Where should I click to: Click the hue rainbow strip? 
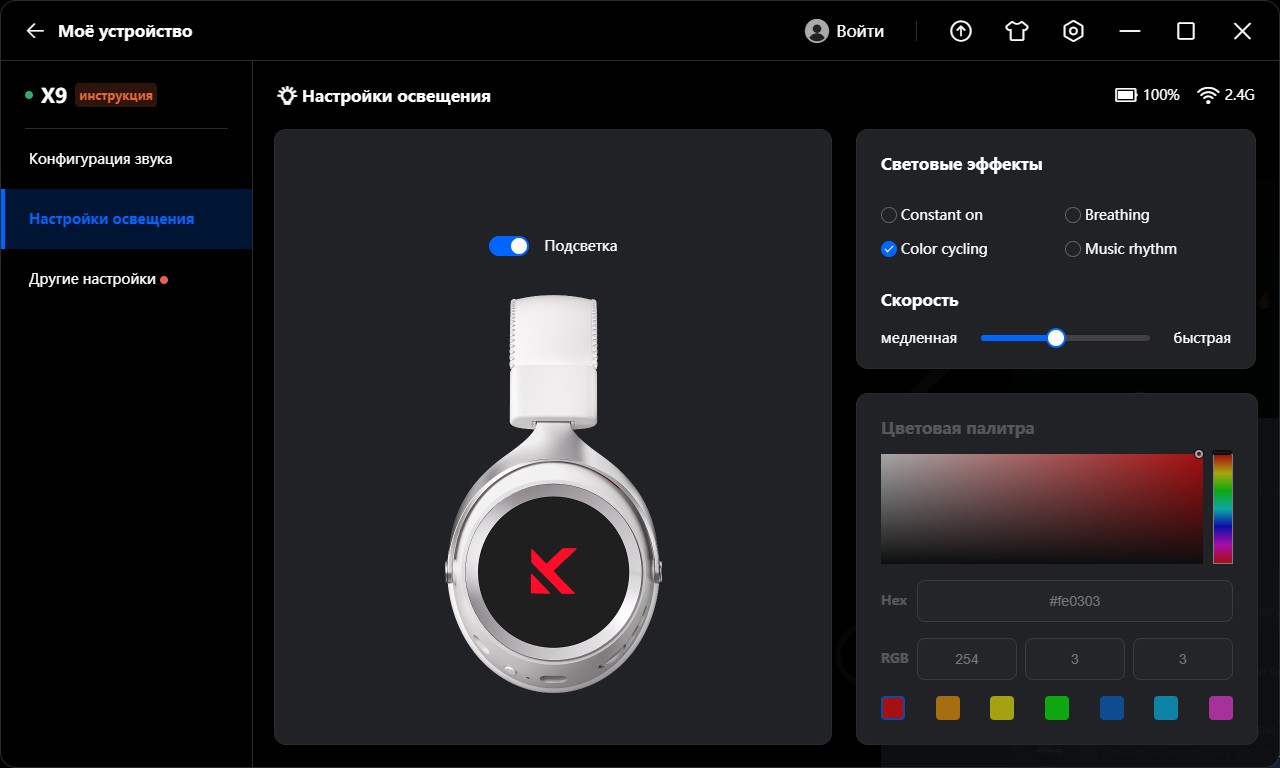(1222, 509)
